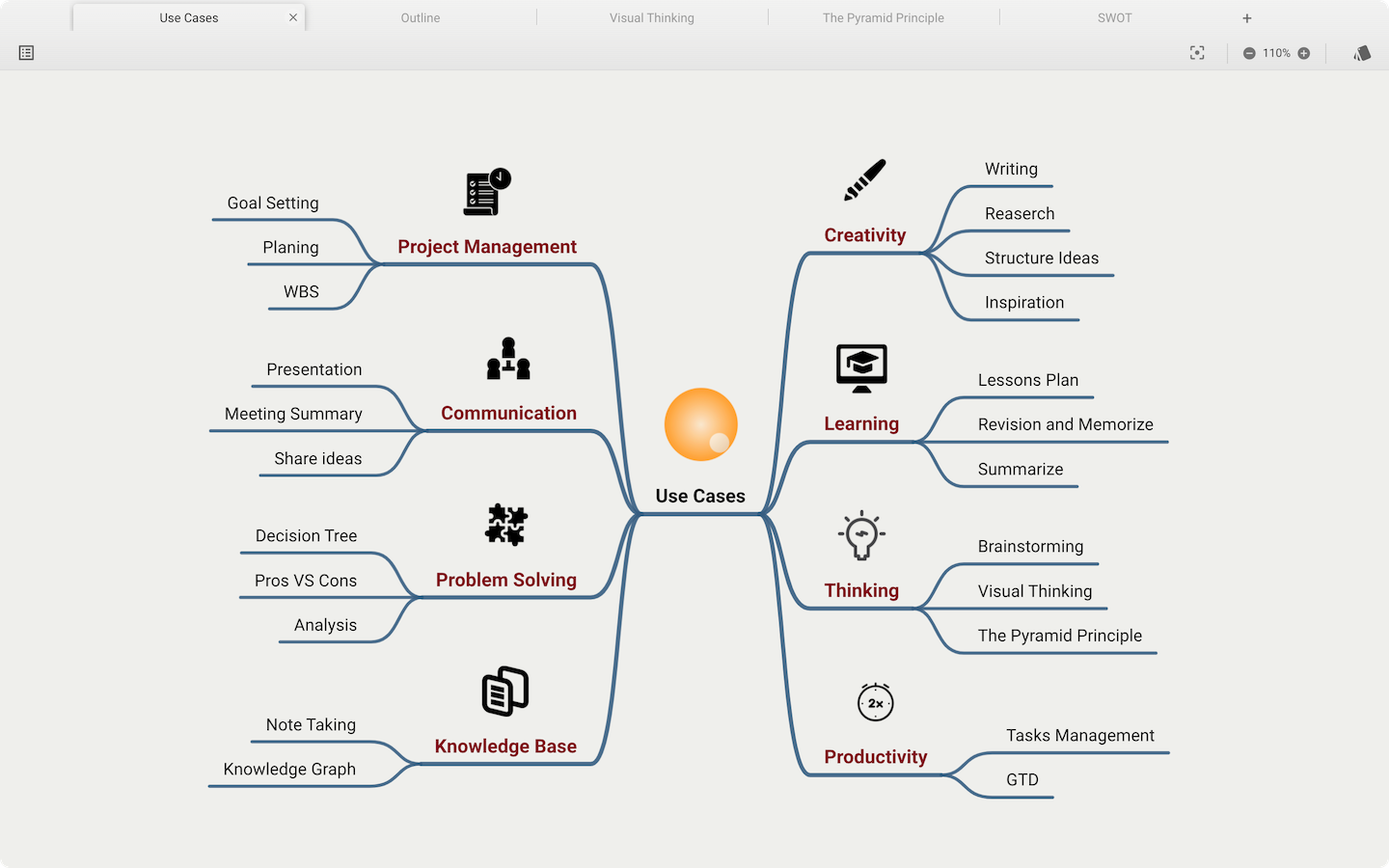Switch to The Pyramid Principle tab
This screenshot has width=1389, height=868.
[x=884, y=18]
